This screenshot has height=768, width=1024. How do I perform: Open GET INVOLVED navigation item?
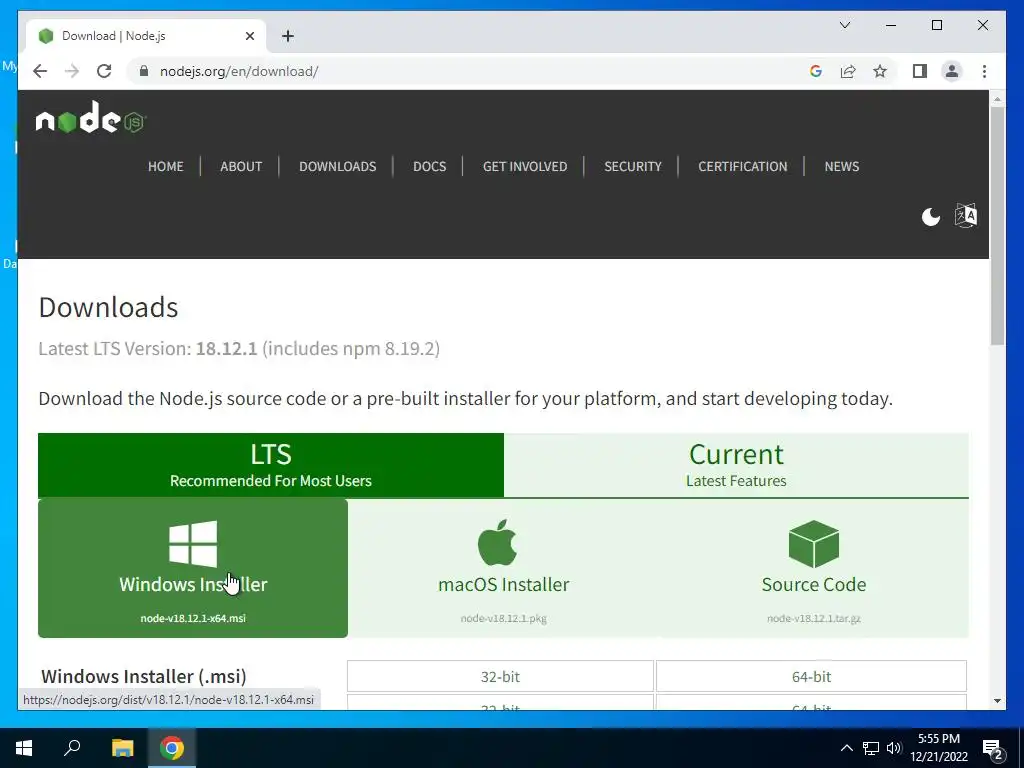(525, 167)
